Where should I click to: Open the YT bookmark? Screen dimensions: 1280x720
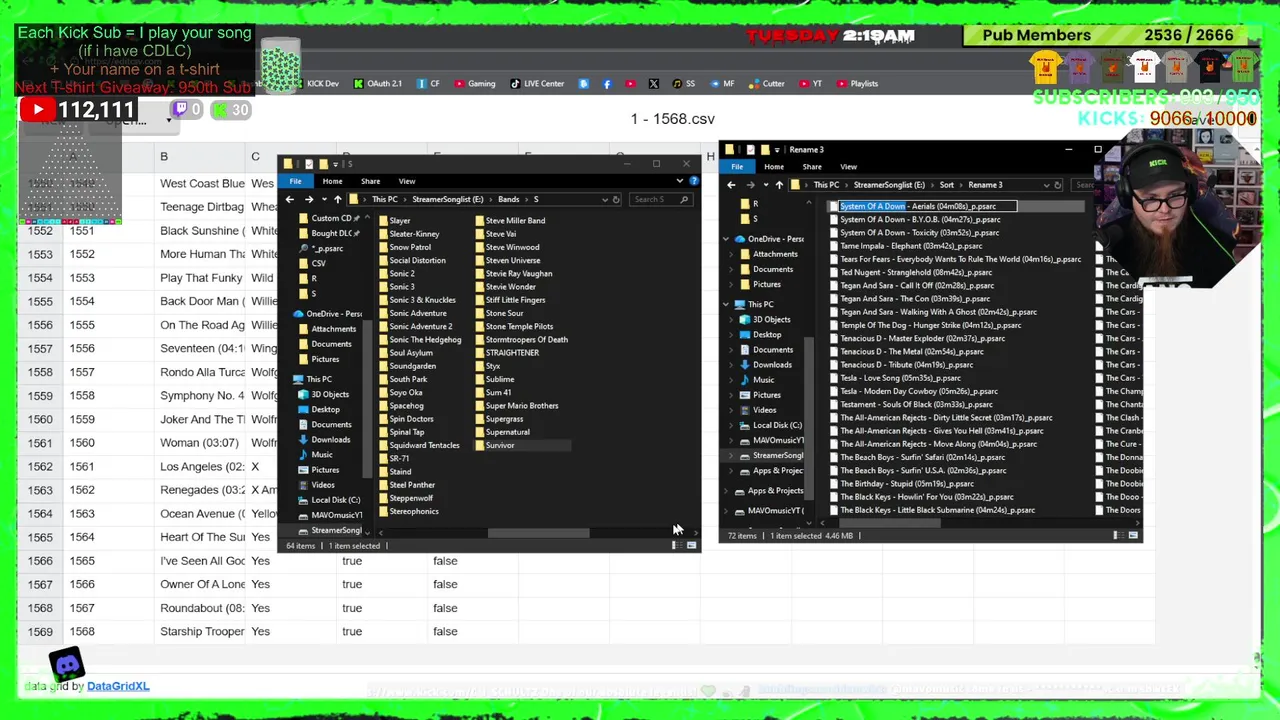click(810, 84)
